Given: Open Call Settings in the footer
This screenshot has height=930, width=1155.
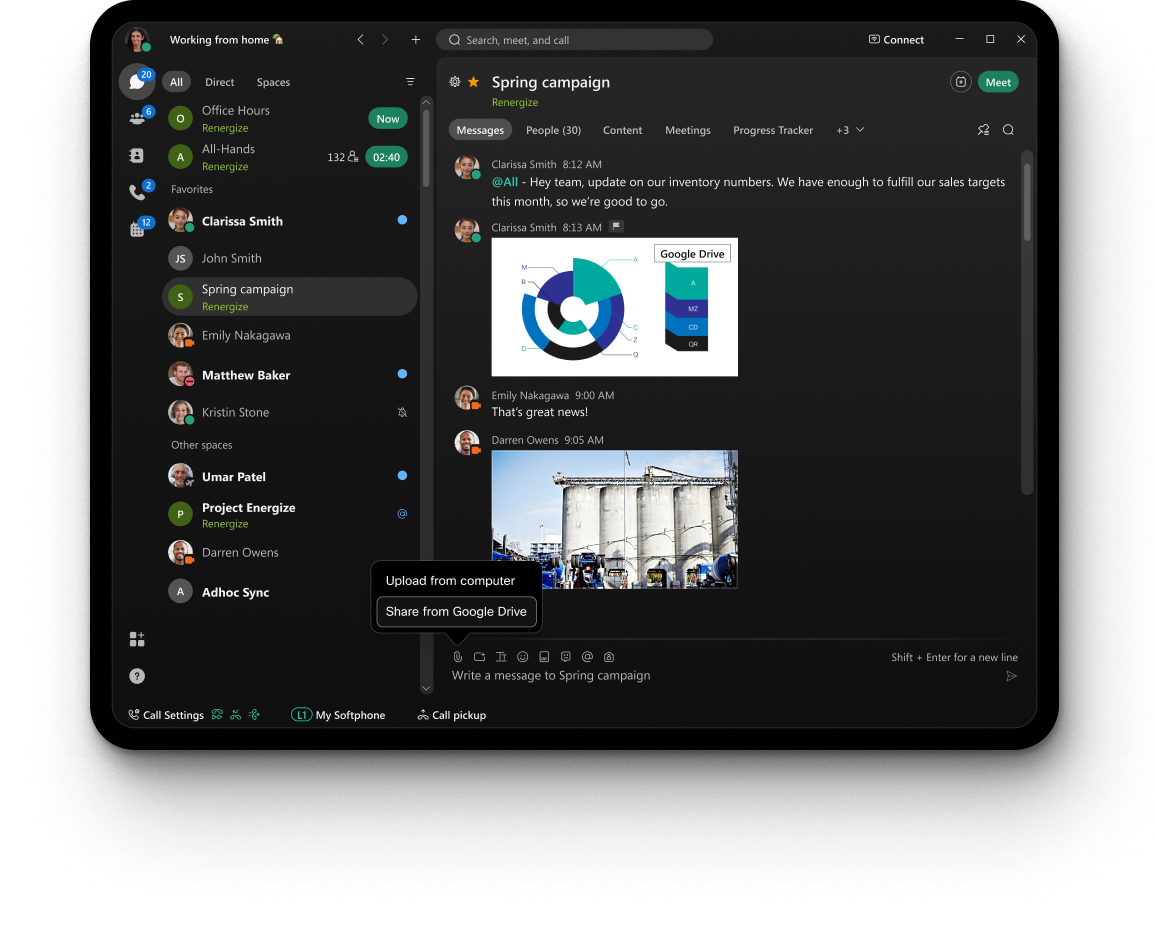Looking at the screenshot, I should pos(166,714).
